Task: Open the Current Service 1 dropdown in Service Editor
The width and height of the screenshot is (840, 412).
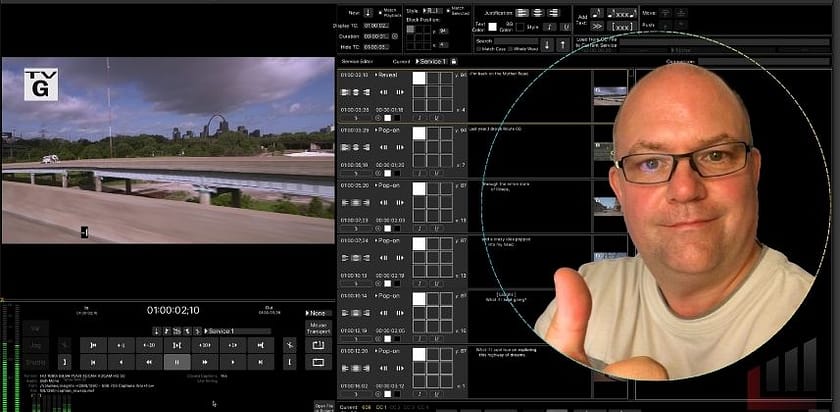Action: click(x=431, y=62)
